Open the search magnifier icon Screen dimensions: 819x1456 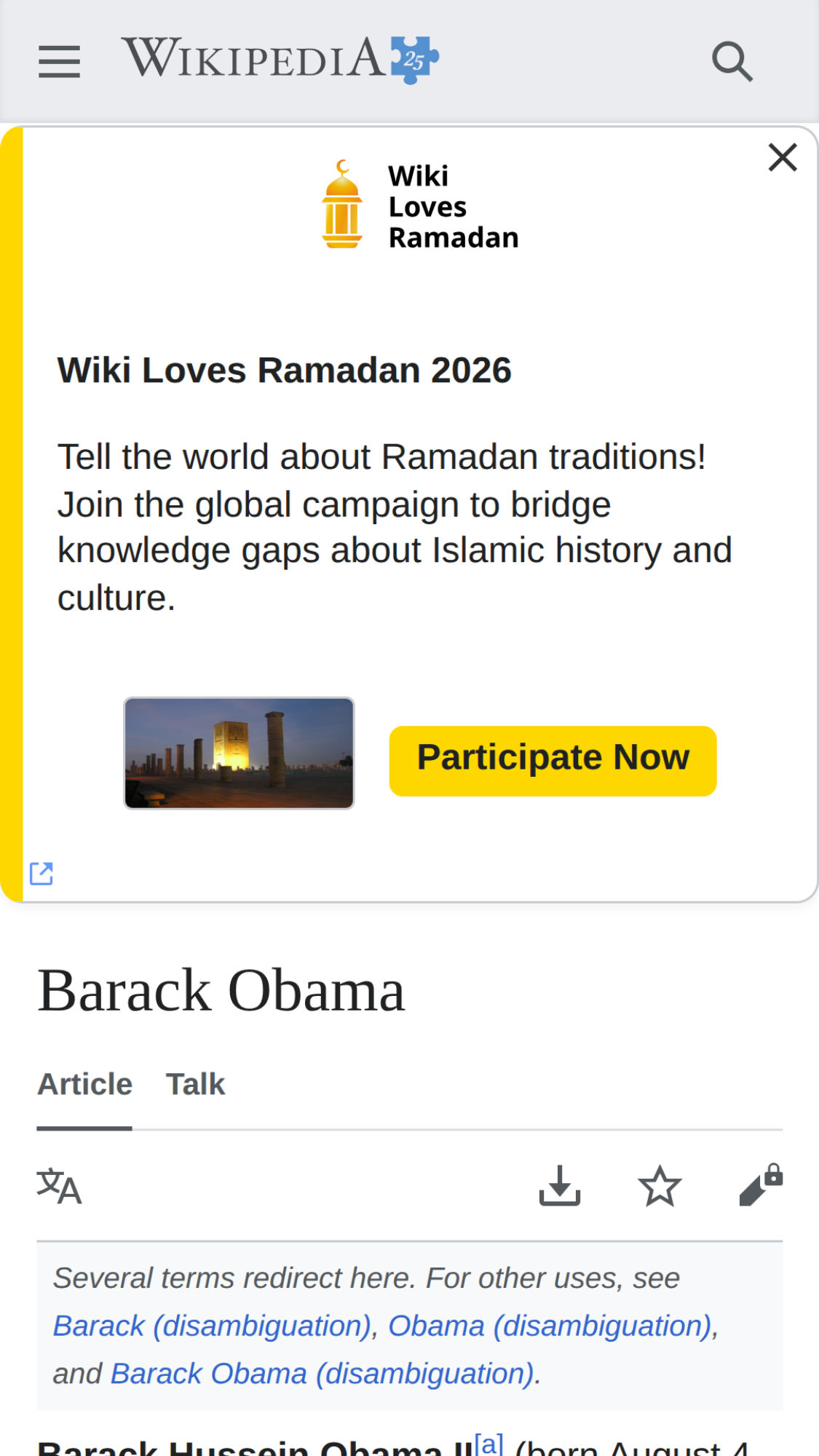point(732,61)
